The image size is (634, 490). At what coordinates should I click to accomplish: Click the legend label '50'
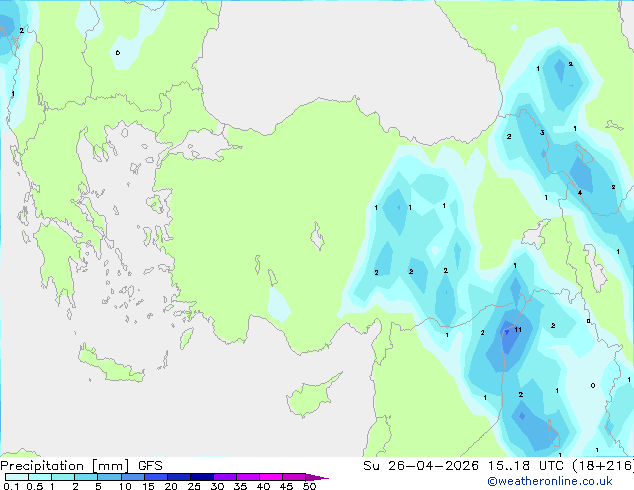(309, 486)
